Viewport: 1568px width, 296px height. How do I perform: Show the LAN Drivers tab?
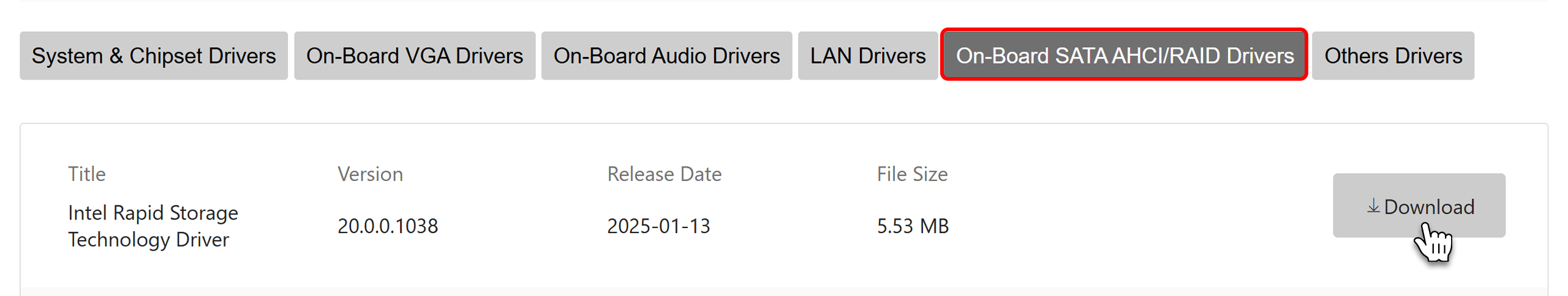[867, 56]
